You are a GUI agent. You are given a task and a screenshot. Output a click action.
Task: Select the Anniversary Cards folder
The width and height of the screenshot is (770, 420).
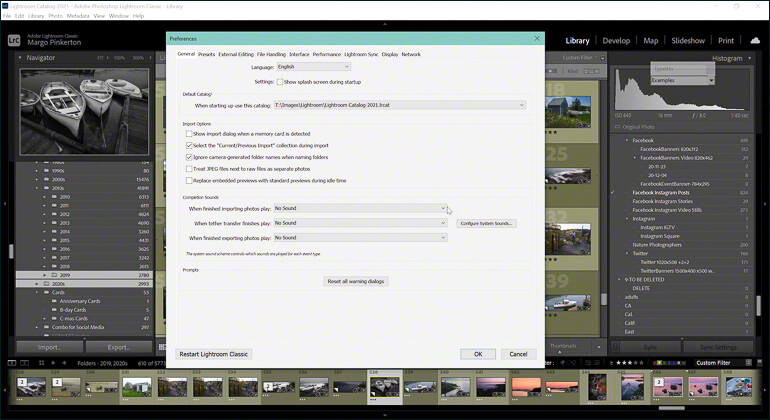click(80, 301)
